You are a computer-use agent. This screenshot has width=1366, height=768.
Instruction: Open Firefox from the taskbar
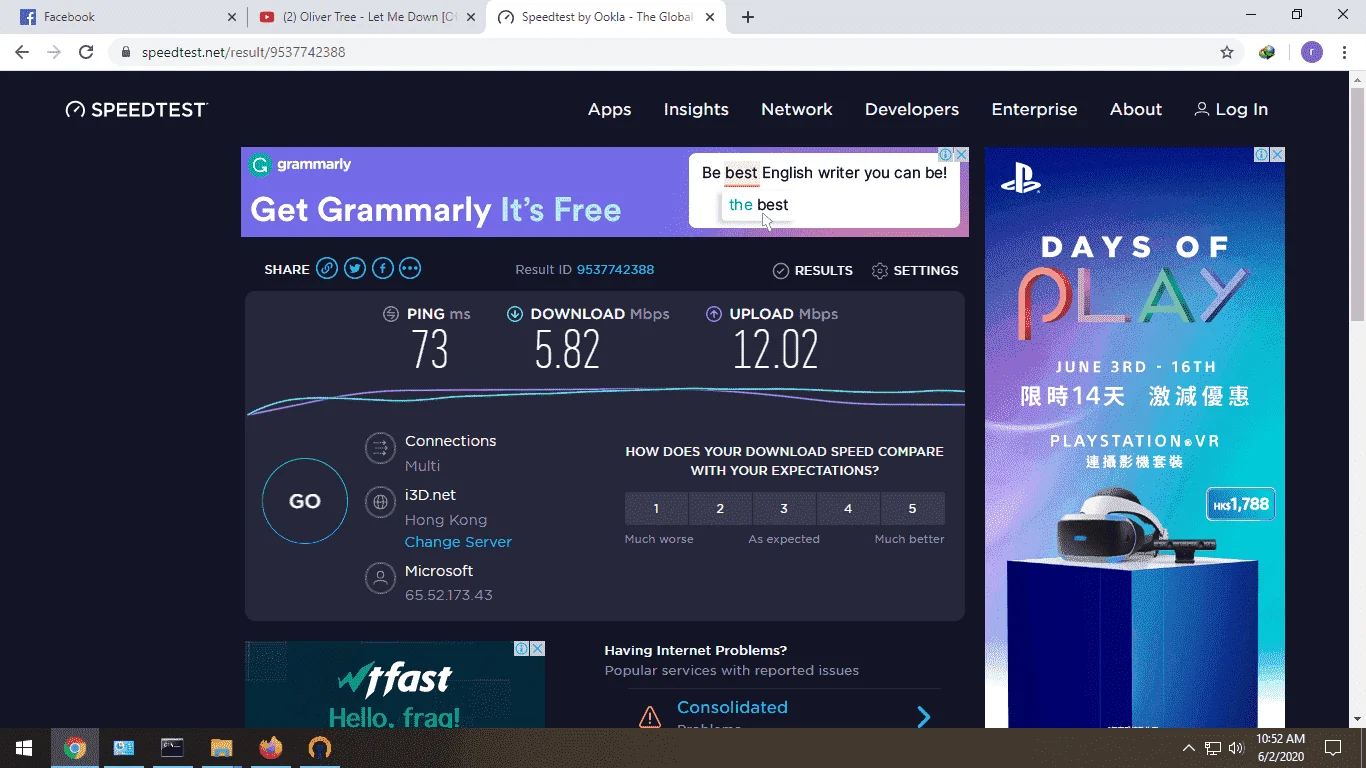270,748
